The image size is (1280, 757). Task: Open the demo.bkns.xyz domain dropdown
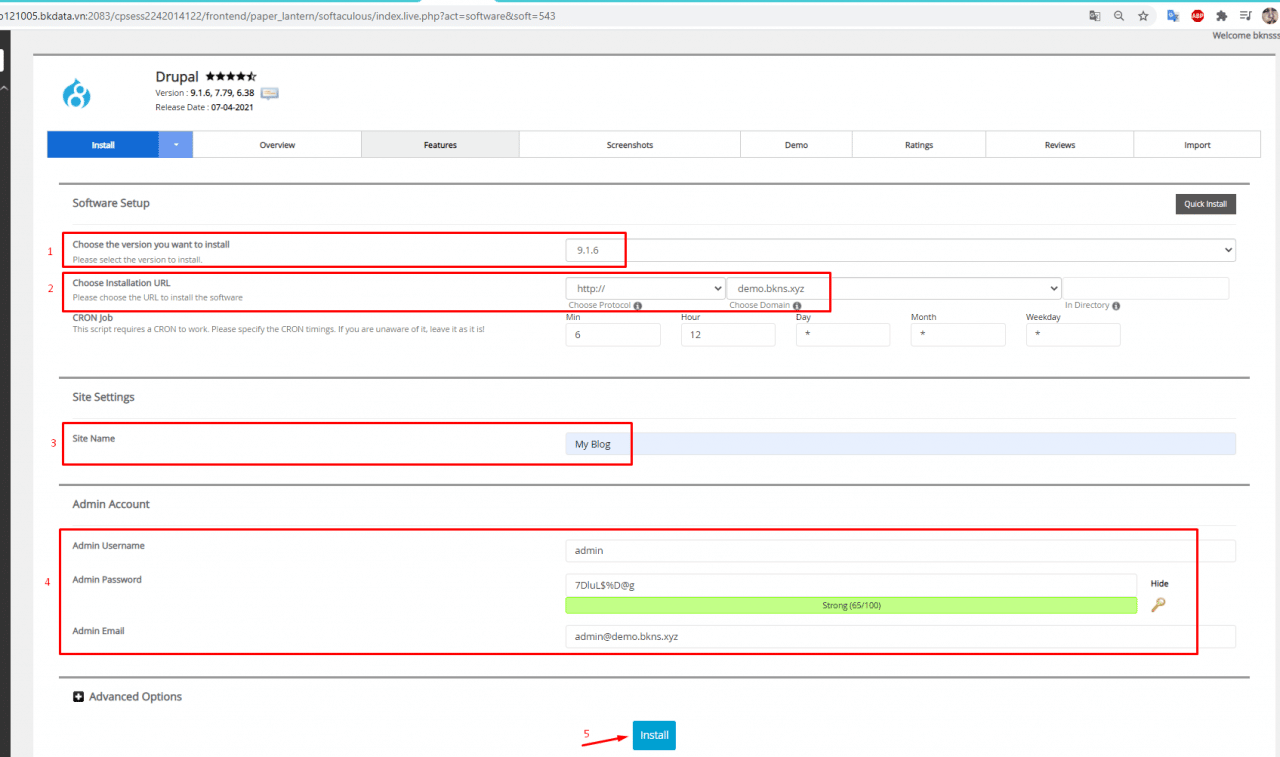coord(894,288)
